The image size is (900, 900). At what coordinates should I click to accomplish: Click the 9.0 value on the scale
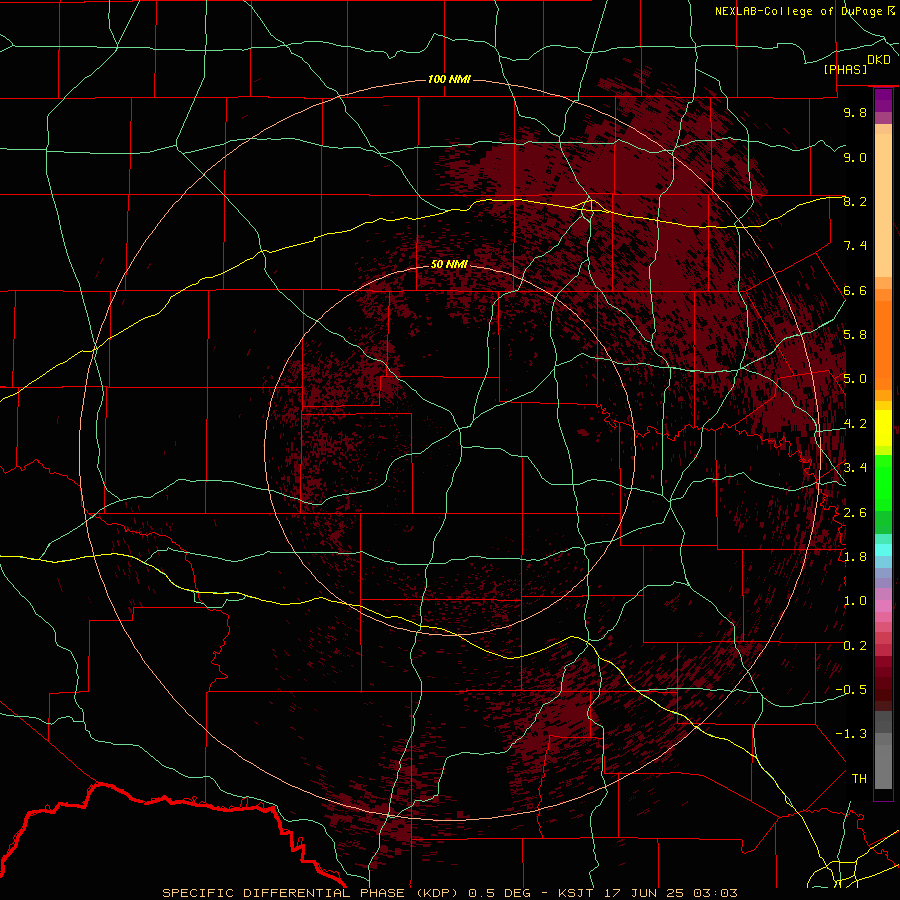(x=855, y=157)
